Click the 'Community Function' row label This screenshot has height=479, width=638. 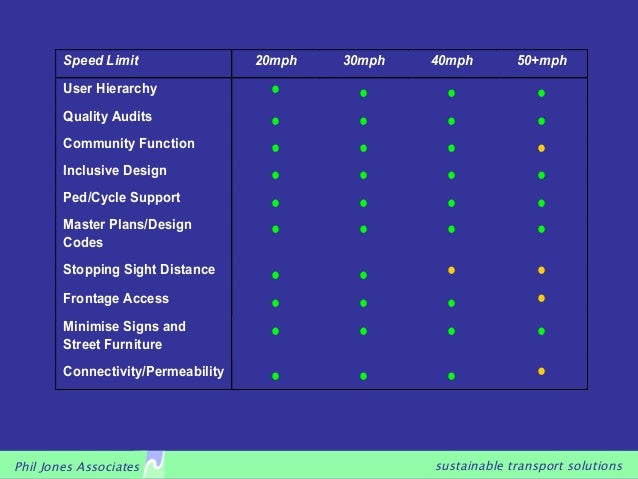(x=129, y=143)
